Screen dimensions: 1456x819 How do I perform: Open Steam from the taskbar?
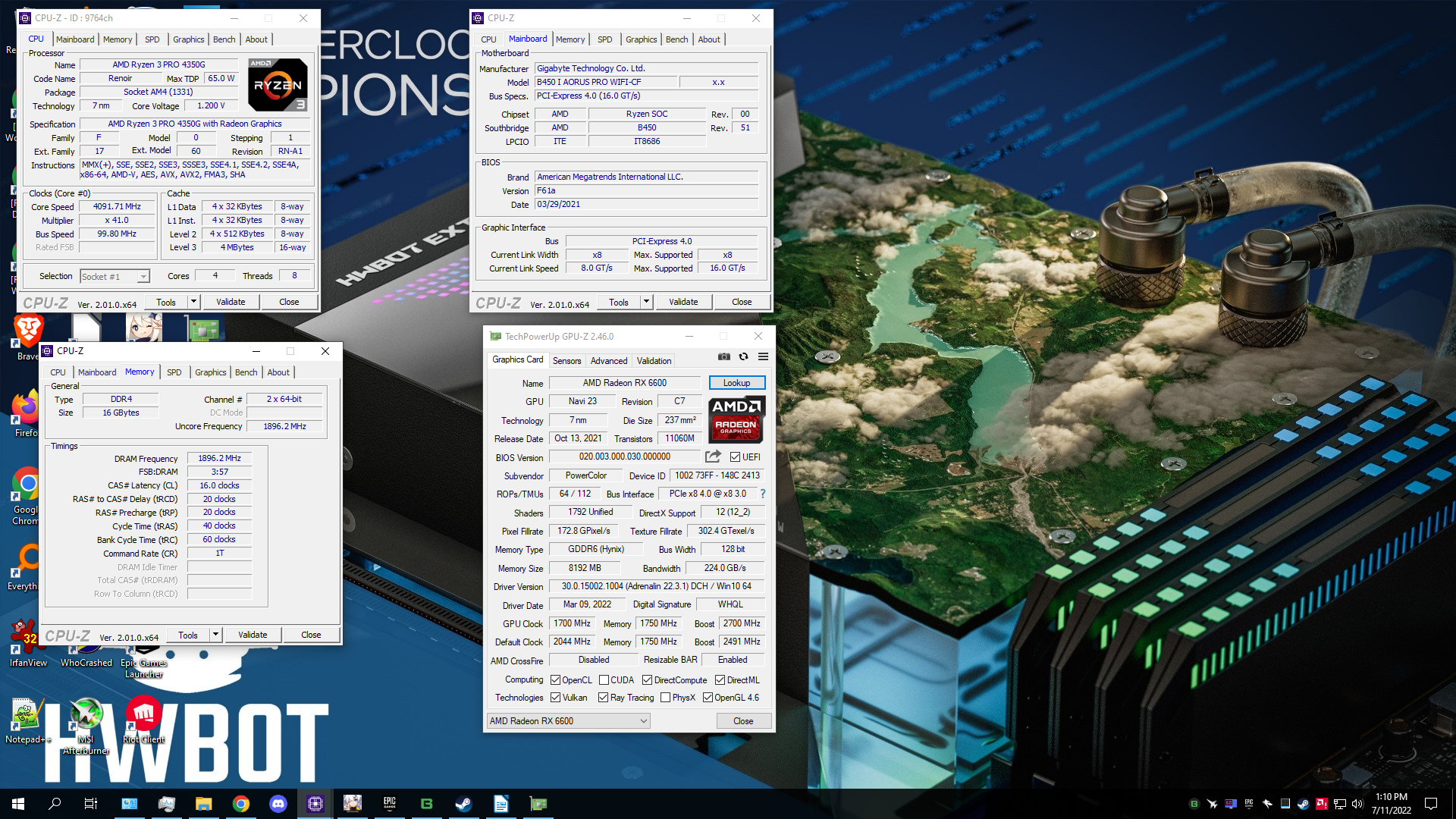(464, 804)
